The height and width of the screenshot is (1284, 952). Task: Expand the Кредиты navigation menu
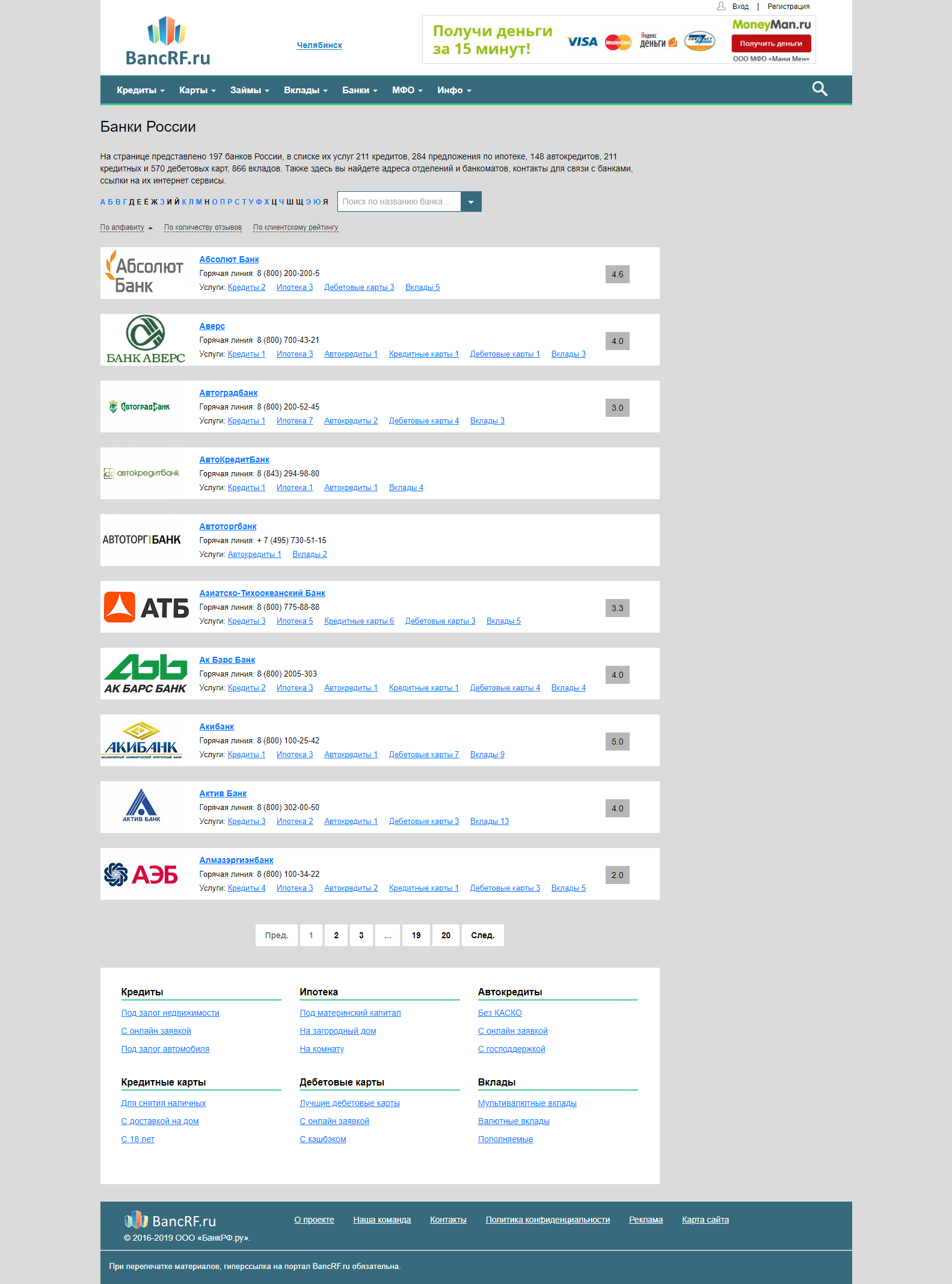click(141, 90)
